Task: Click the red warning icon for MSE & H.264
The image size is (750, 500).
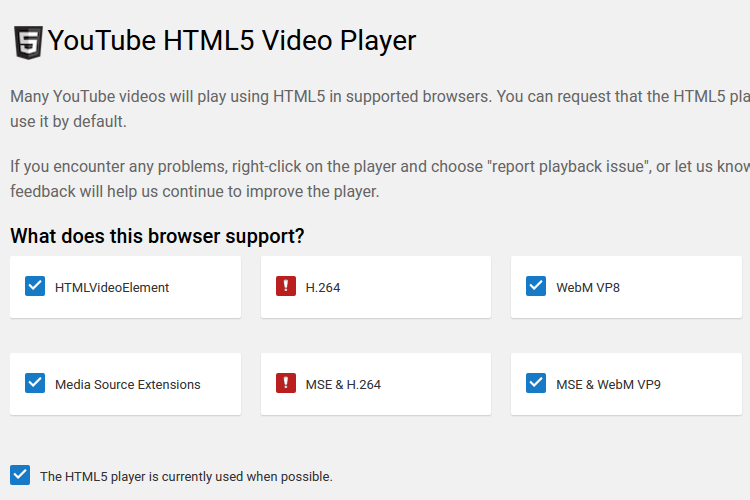Action: coord(286,383)
